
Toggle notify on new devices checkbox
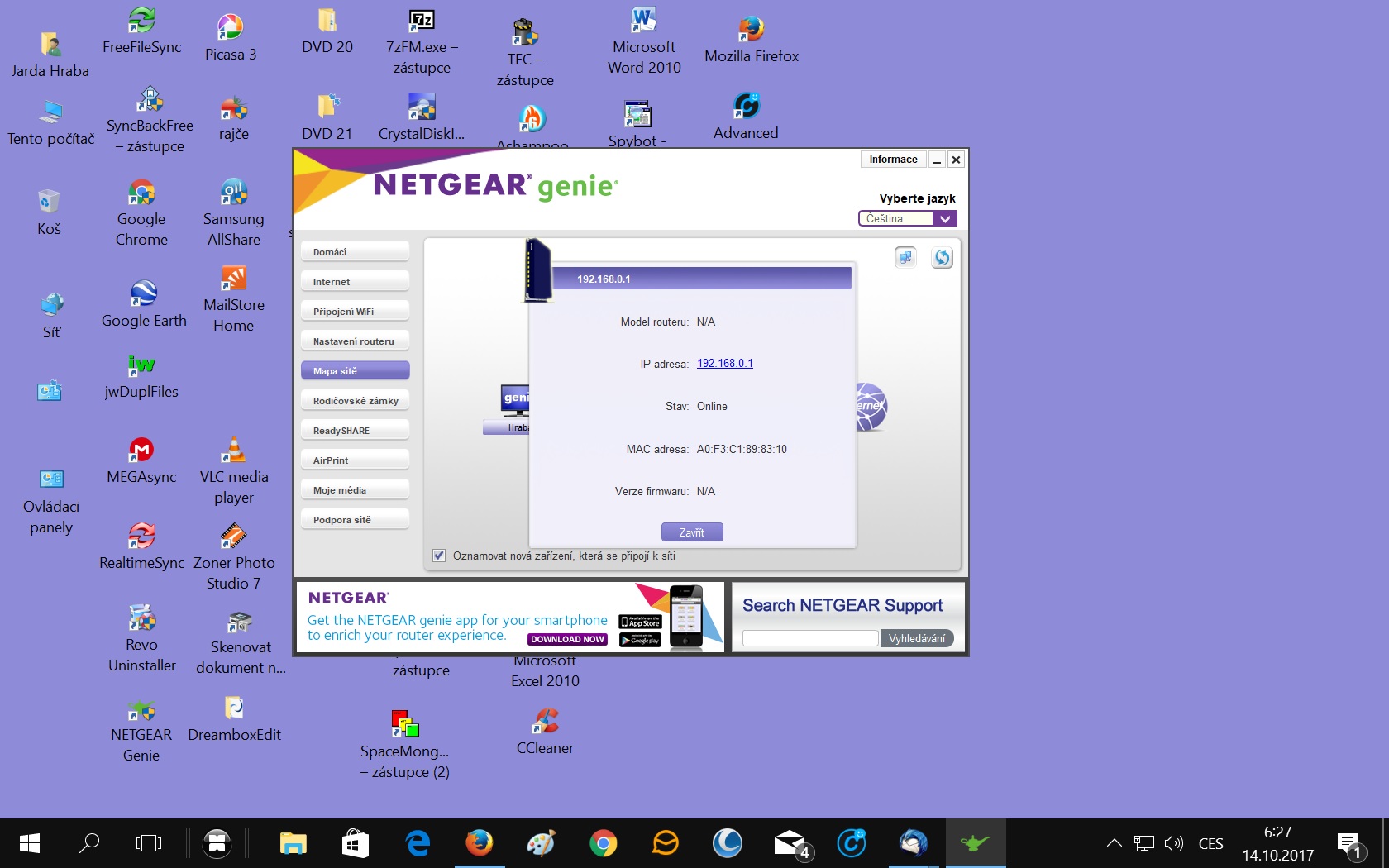[x=439, y=556]
